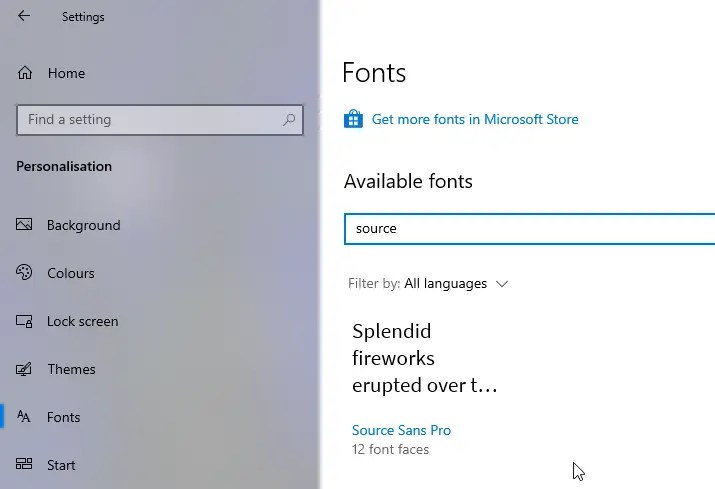Click the Lock screen monitor icon
715x489 pixels.
[x=24, y=321]
